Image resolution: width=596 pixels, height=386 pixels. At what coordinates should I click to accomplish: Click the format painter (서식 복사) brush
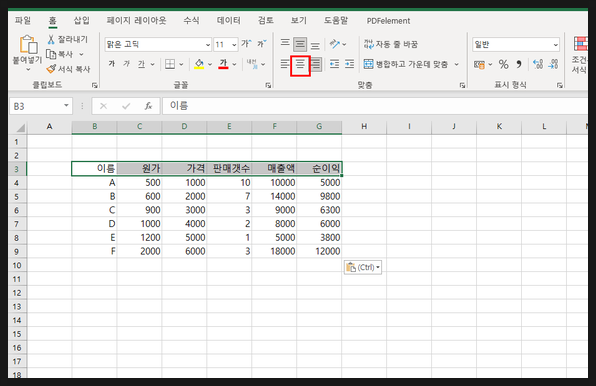point(51,69)
